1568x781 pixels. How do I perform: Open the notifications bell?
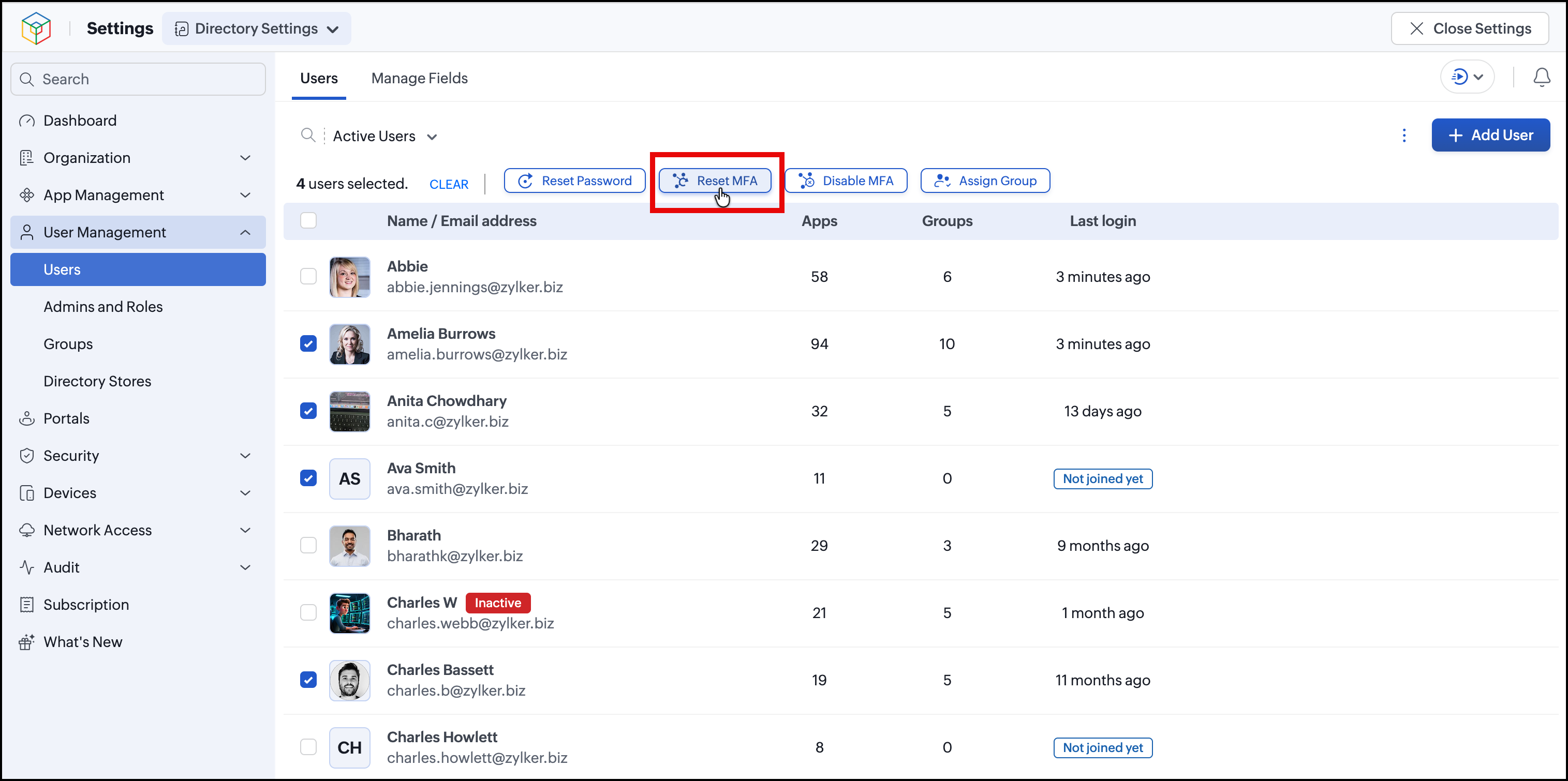[x=1541, y=77]
